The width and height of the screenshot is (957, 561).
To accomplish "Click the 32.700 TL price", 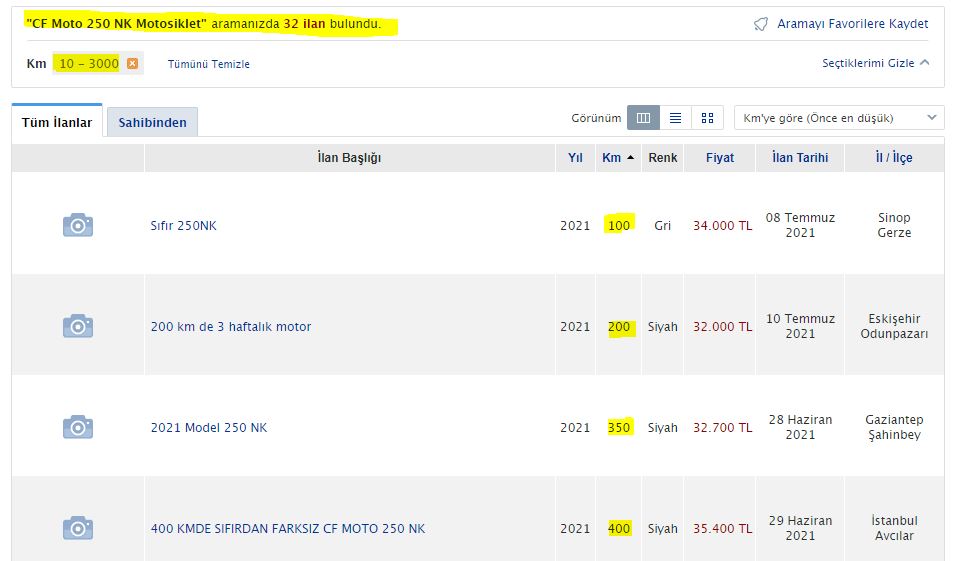I will [x=722, y=427].
